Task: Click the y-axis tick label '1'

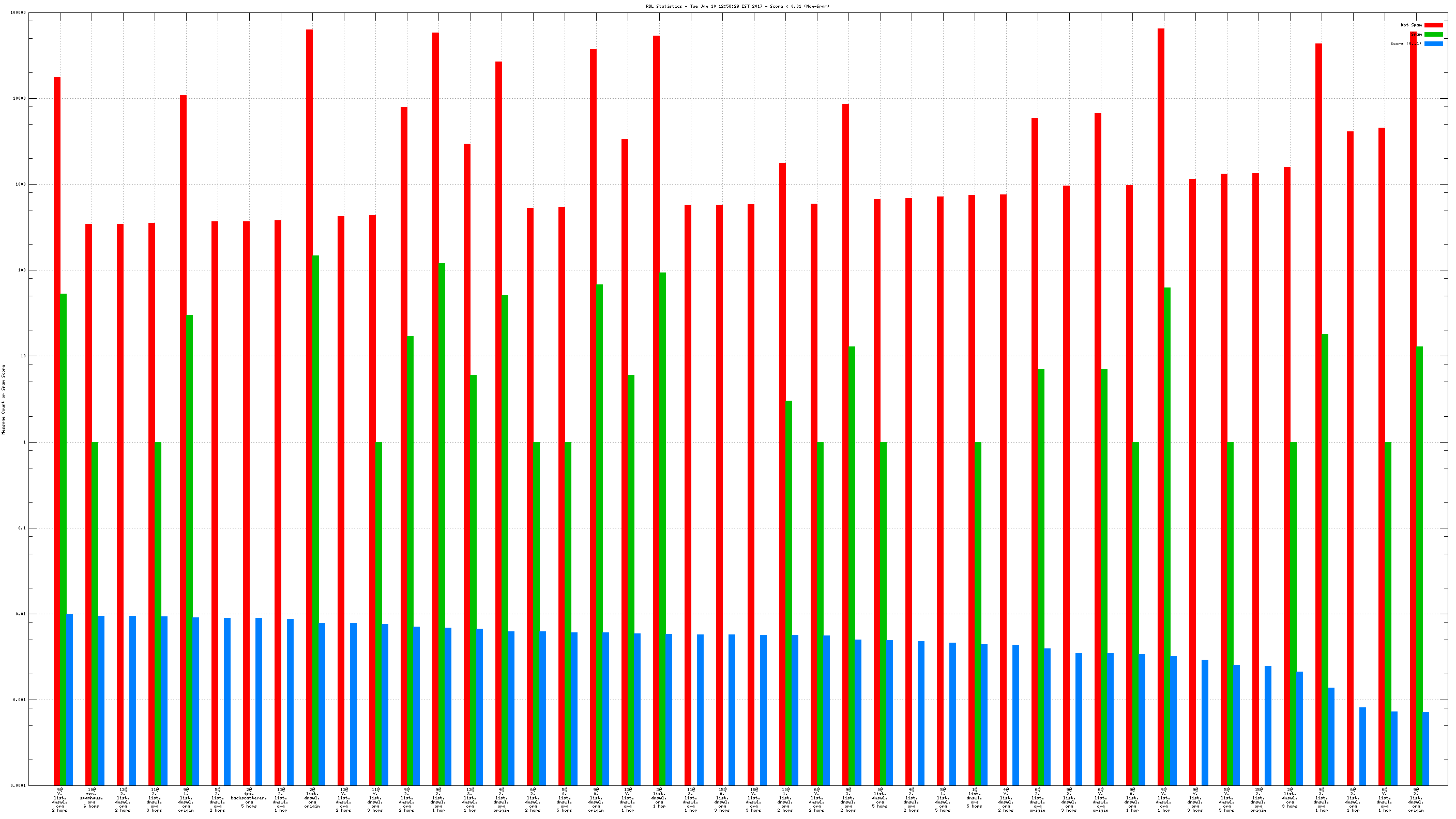Action: coord(24,442)
